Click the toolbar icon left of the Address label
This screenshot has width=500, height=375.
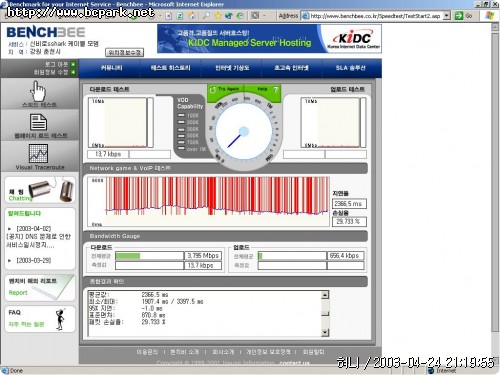point(255,16)
